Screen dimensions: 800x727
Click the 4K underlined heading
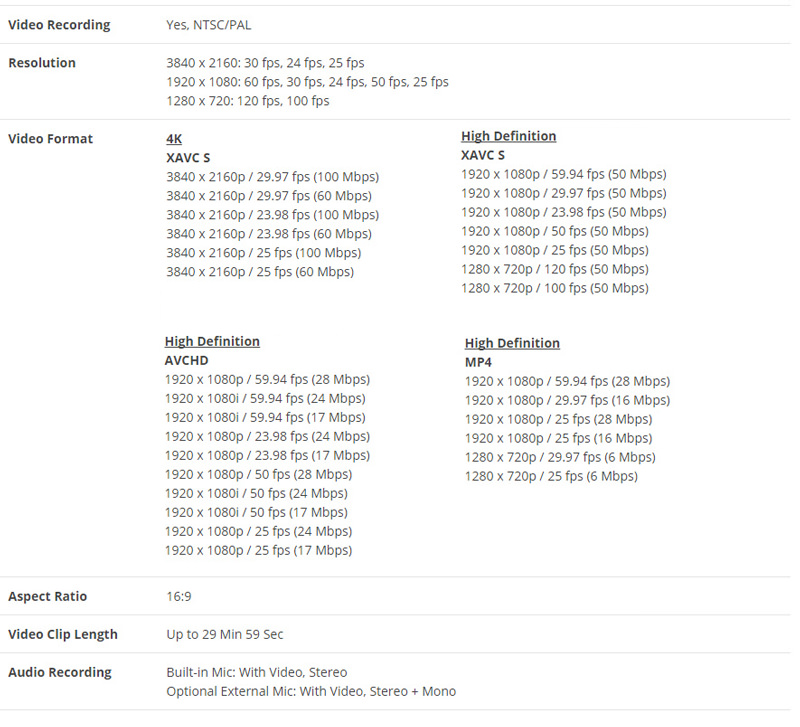174,139
